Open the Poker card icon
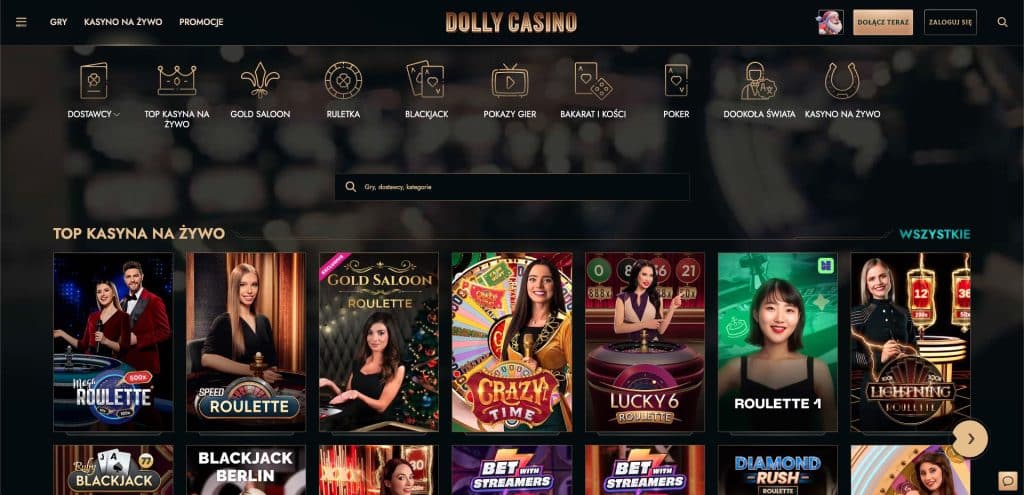The height and width of the screenshot is (495, 1024). tap(676, 80)
